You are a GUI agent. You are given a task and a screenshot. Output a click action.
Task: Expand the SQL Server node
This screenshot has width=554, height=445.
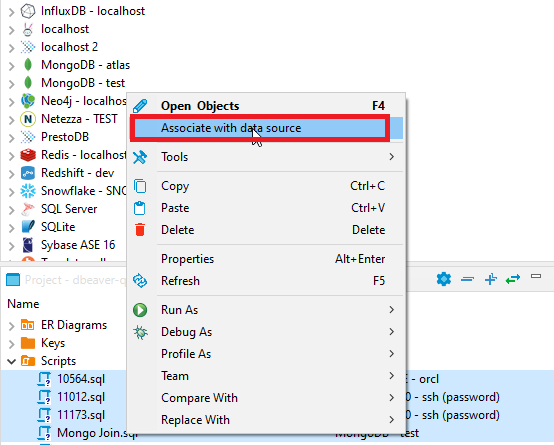click(12, 210)
